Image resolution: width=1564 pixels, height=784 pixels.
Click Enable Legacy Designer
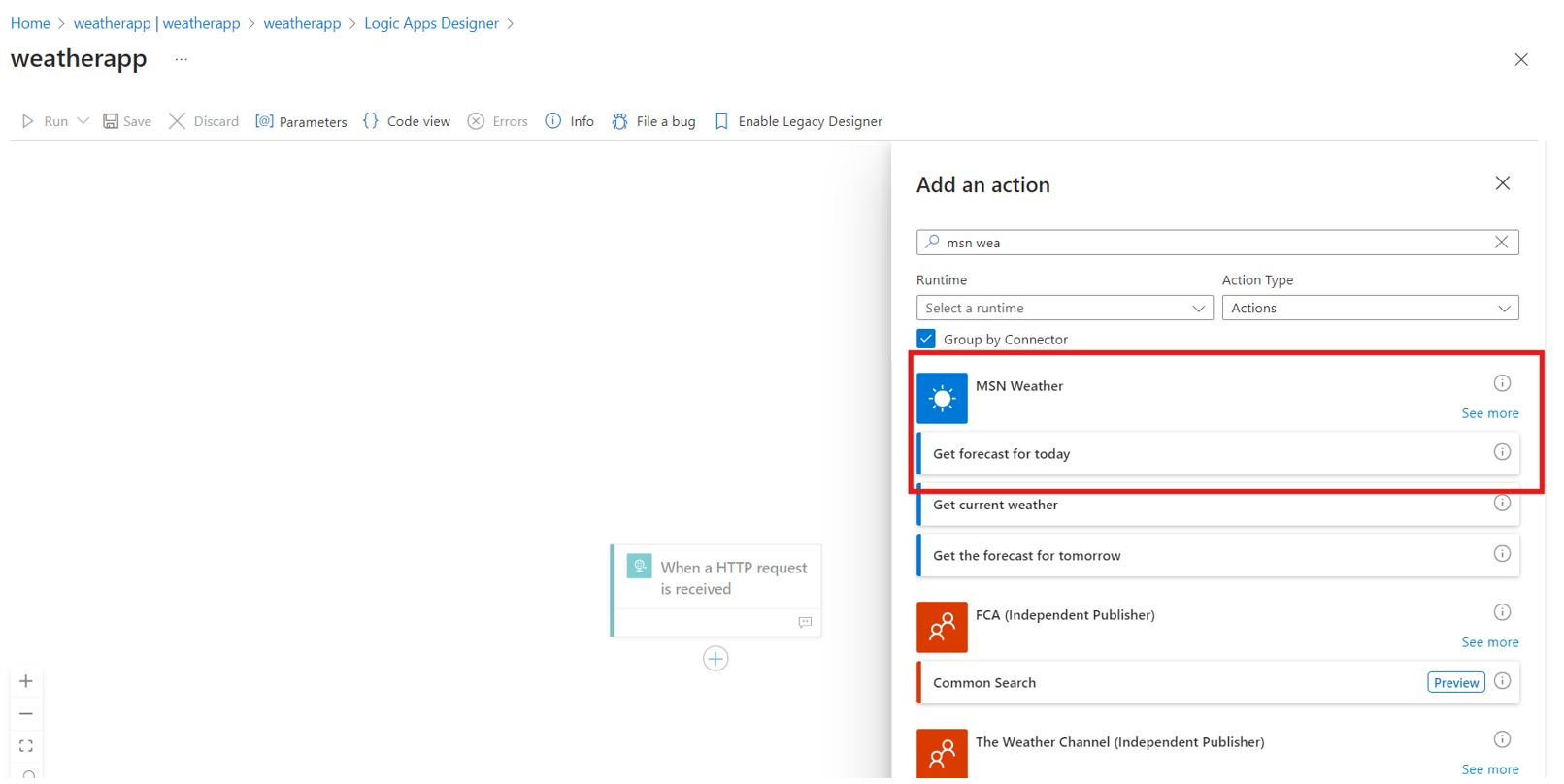pyautogui.click(x=799, y=121)
